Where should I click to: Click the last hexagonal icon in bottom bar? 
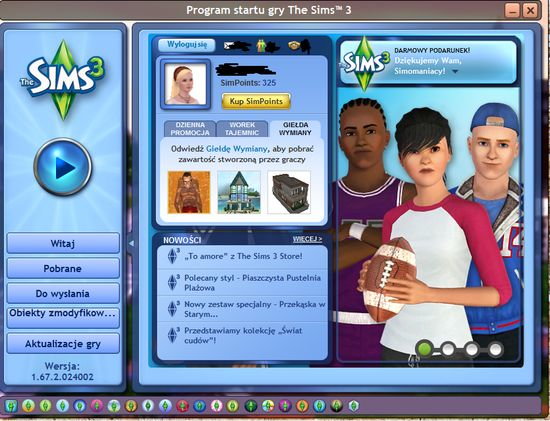[354, 406]
